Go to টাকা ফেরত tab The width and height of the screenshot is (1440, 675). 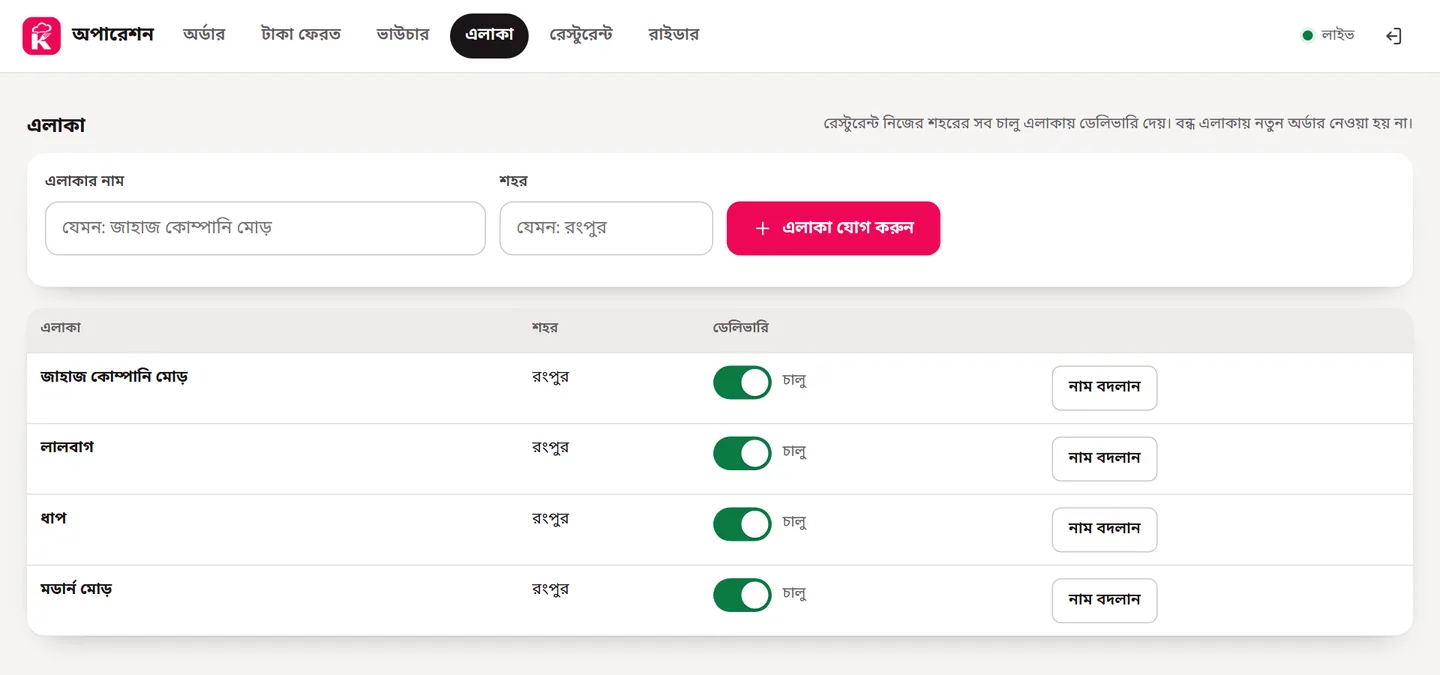(x=301, y=35)
